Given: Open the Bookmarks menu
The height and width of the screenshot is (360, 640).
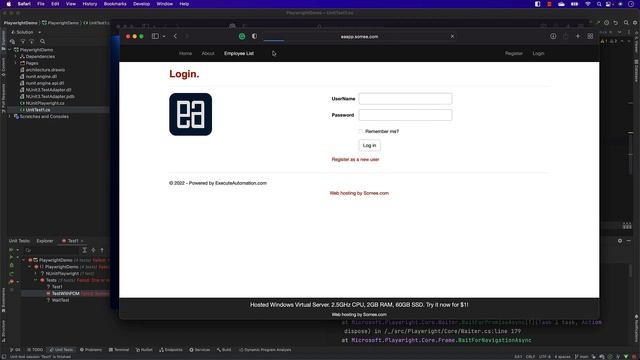Looking at the screenshot, I should pyautogui.click(x=115, y=4).
